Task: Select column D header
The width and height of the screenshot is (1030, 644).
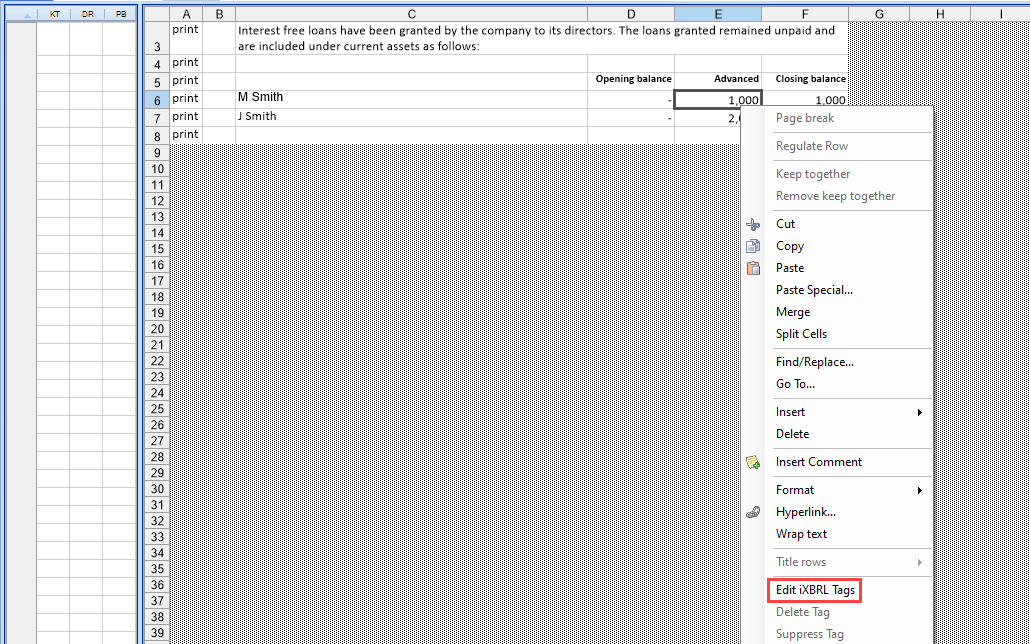Action: pyautogui.click(x=631, y=14)
